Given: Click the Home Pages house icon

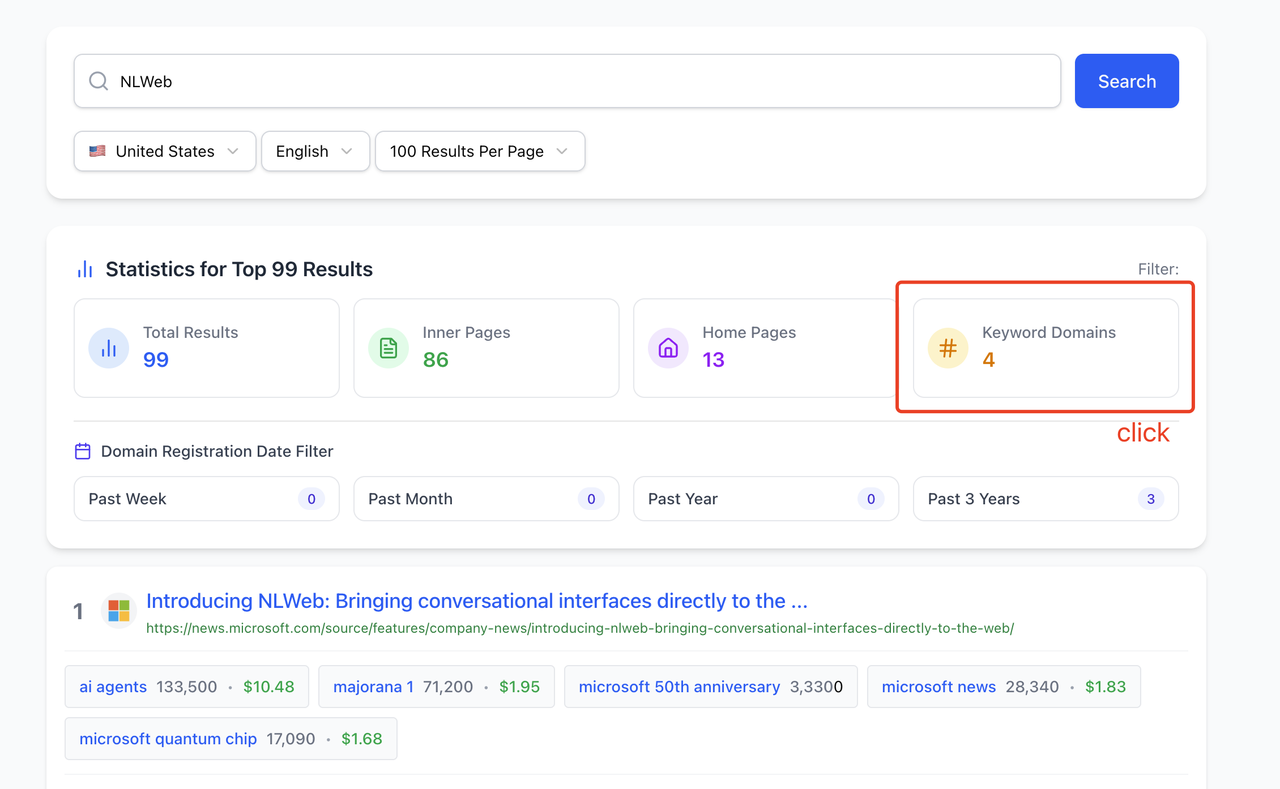Looking at the screenshot, I should click(x=668, y=348).
